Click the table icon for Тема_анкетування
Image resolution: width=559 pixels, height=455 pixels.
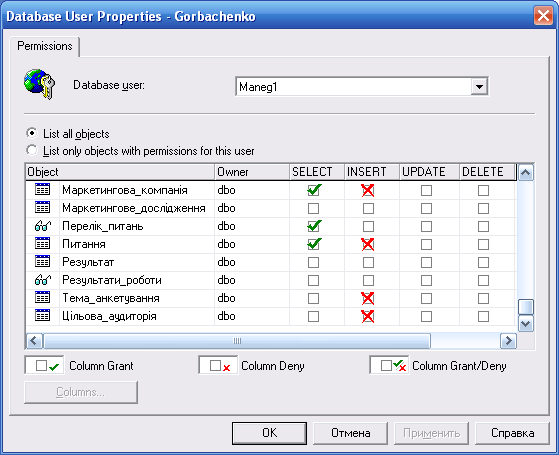click(42, 297)
